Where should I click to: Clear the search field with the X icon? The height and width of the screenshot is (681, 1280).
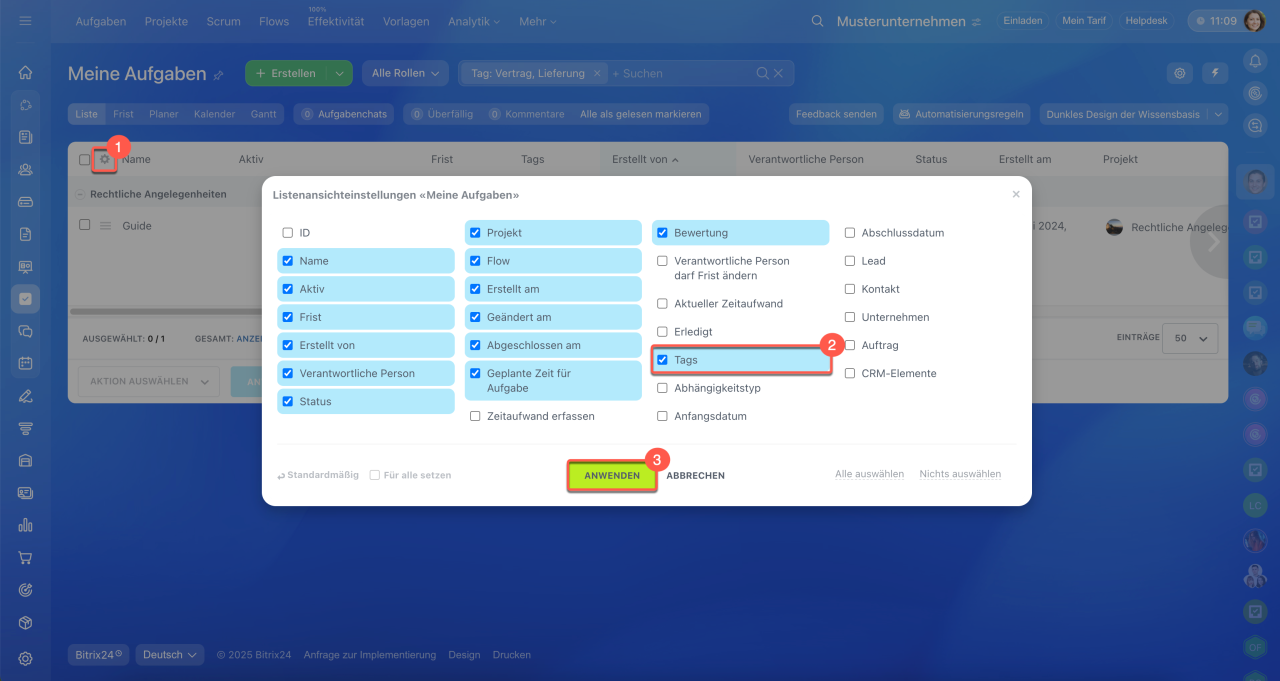(x=778, y=73)
